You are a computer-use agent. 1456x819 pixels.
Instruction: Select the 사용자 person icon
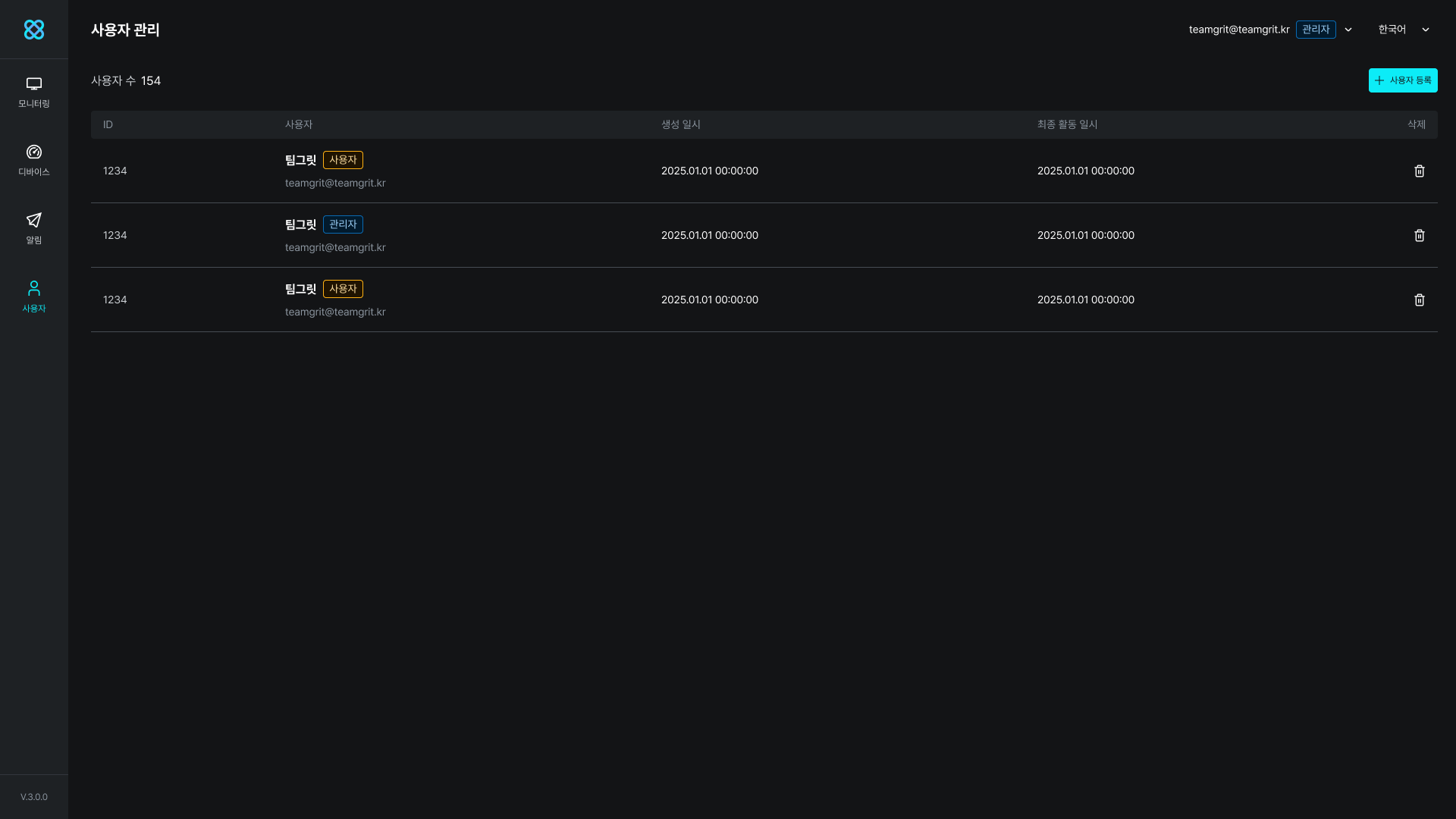34,289
